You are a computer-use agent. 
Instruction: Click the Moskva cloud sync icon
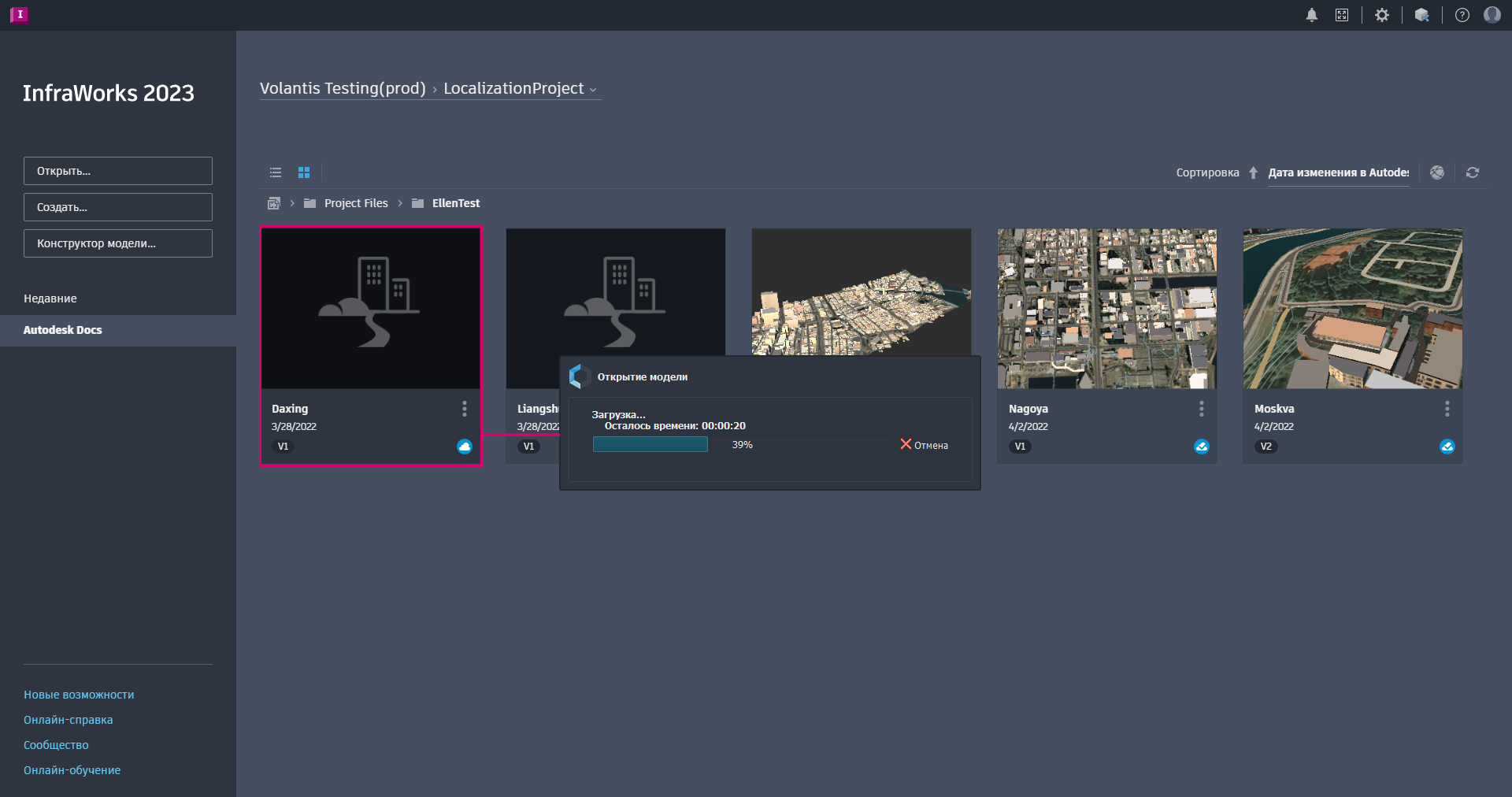click(x=1447, y=447)
